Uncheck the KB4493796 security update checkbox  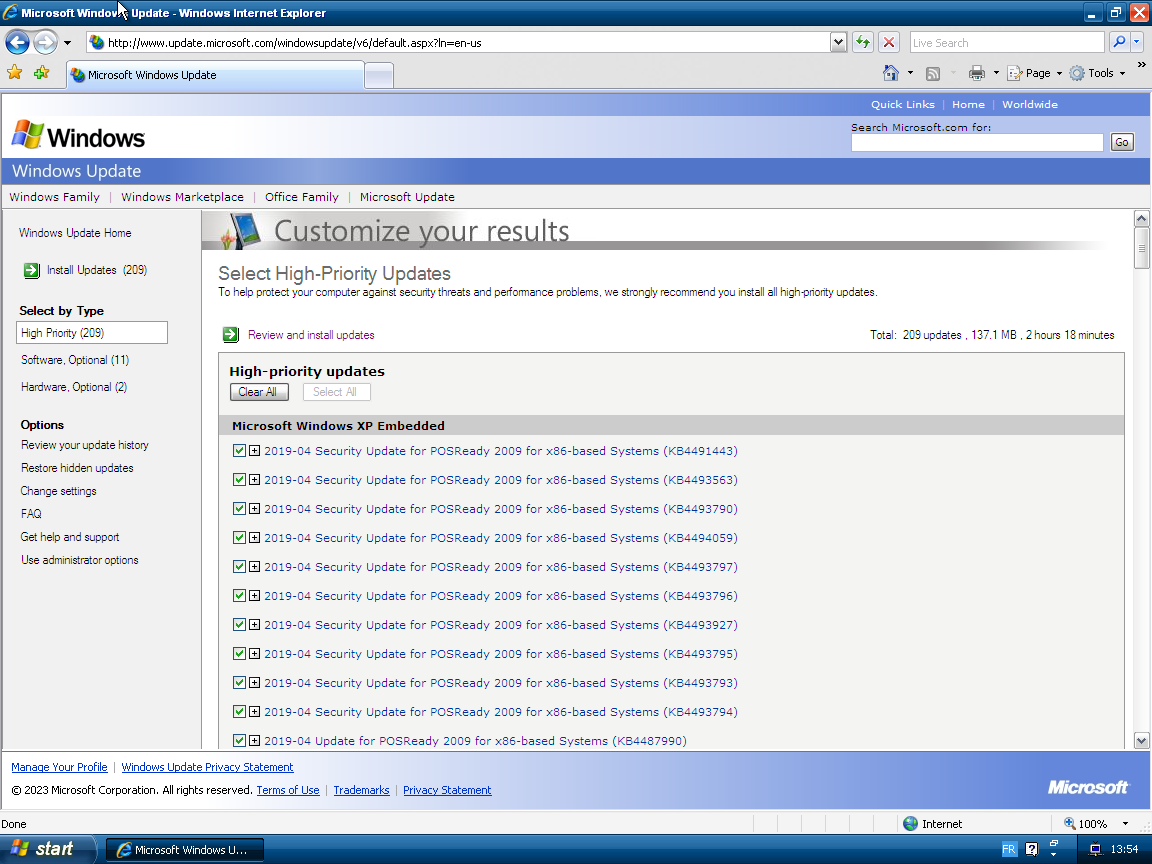click(240, 596)
